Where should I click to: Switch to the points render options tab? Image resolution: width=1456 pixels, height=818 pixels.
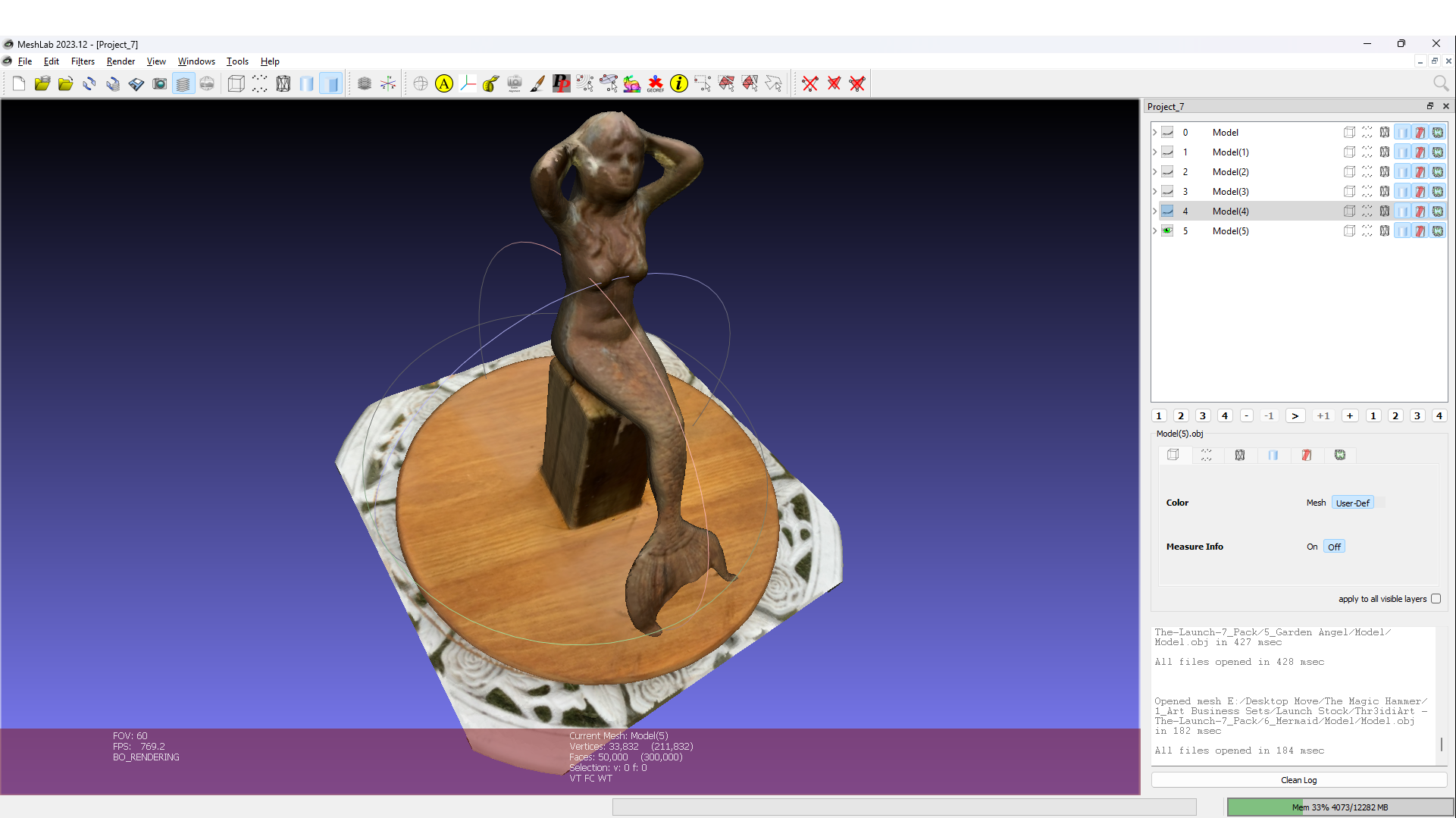(x=1207, y=455)
